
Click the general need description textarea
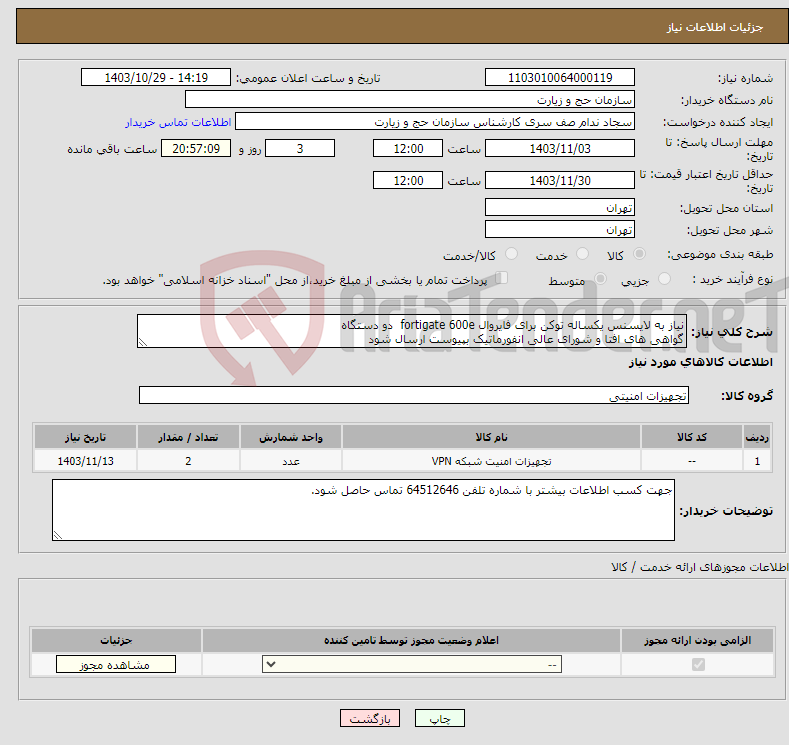click(x=412, y=331)
